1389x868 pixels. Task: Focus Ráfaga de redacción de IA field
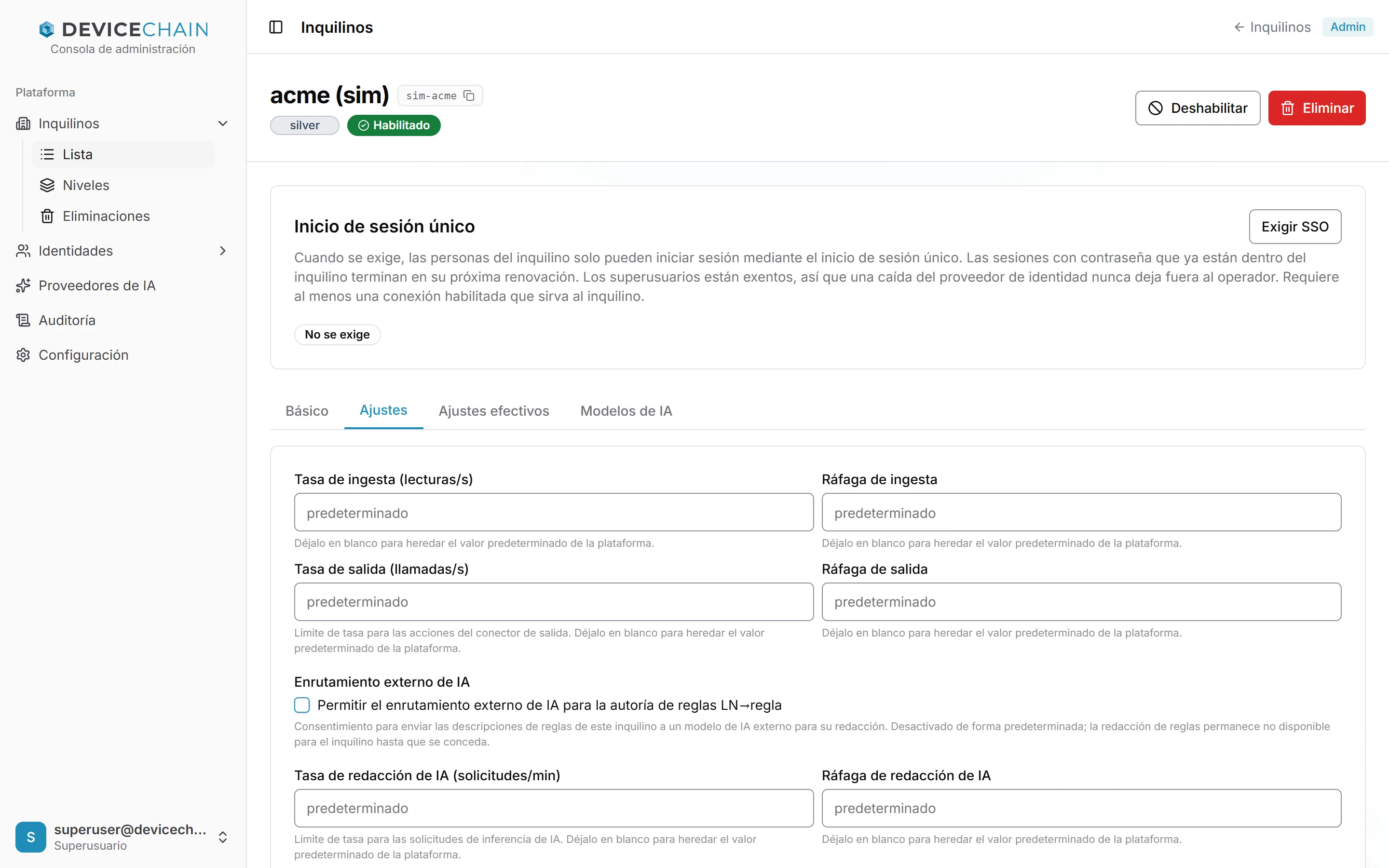click(x=1081, y=808)
